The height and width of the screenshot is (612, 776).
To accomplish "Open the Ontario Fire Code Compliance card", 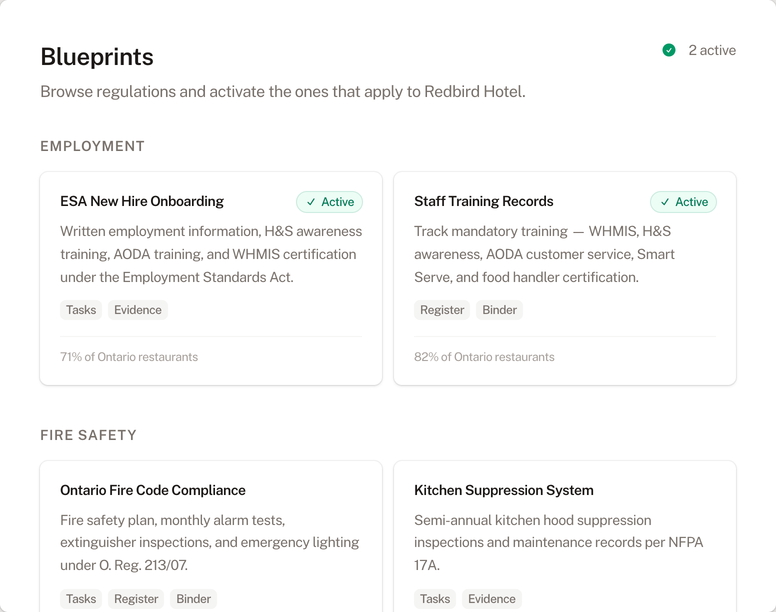I will click(x=152, y=490).
